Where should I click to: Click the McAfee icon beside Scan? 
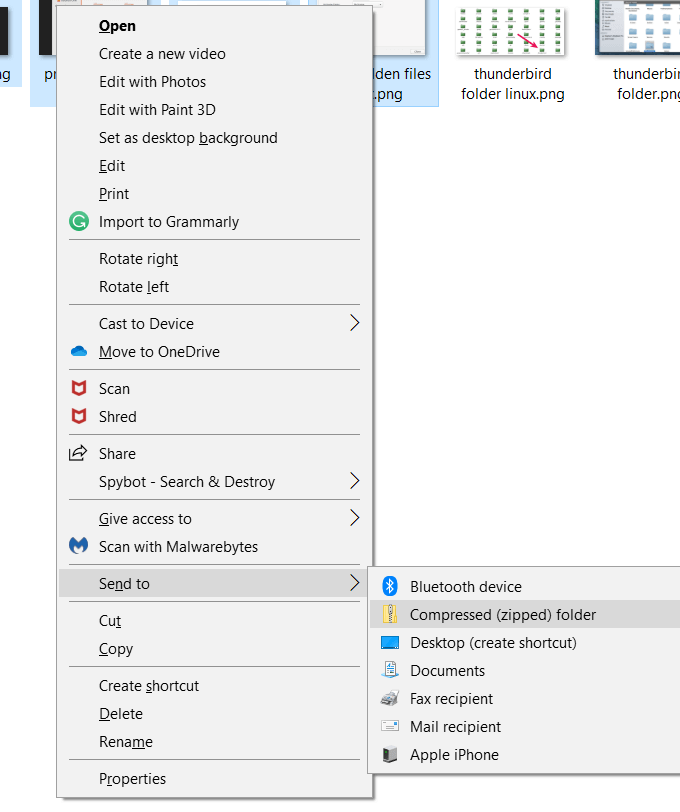click(x=79, y=388)
